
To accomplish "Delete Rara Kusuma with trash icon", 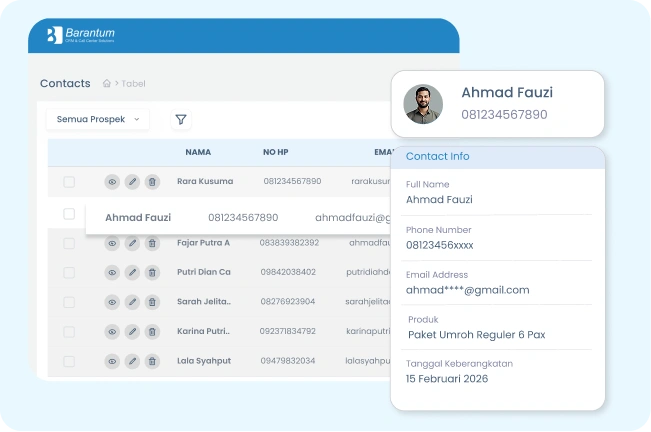I will [152, 182].
